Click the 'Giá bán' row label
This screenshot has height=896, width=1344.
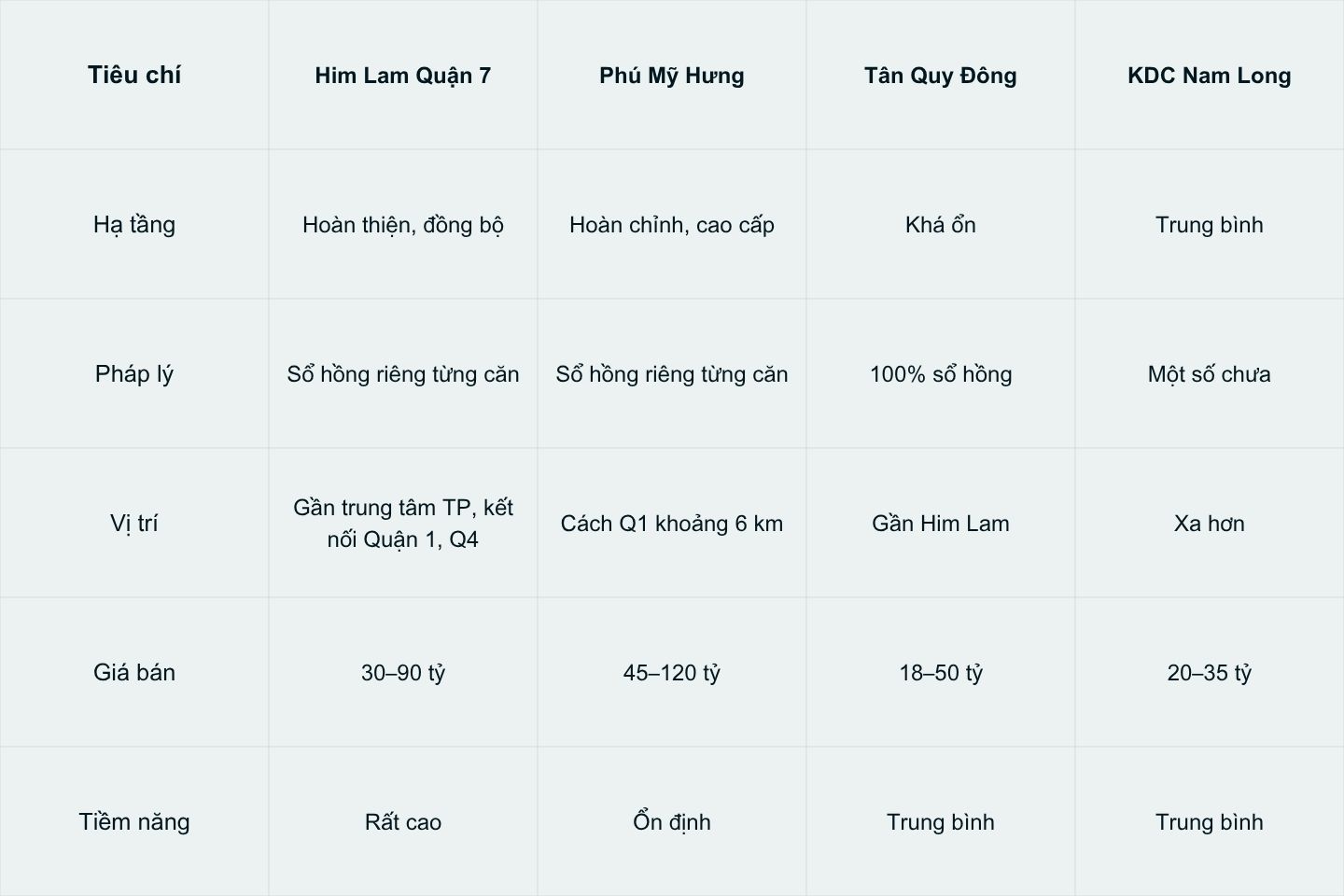tap(134, 673)
